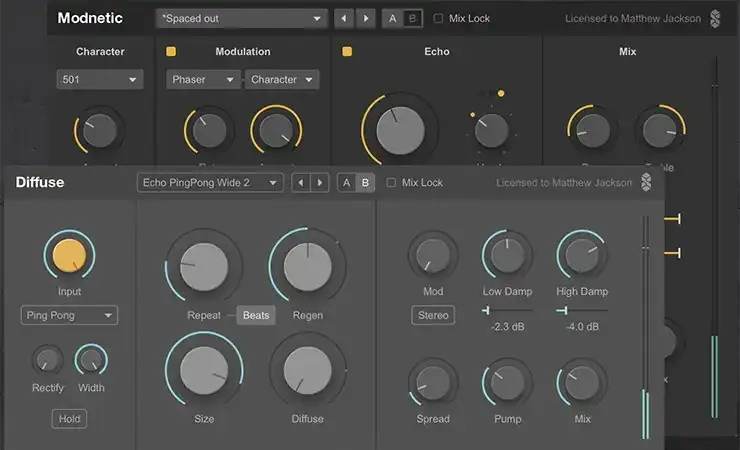The image size is (740, 450).
Task: Select A state in Modnetic
Action: (x=393, y=19)
